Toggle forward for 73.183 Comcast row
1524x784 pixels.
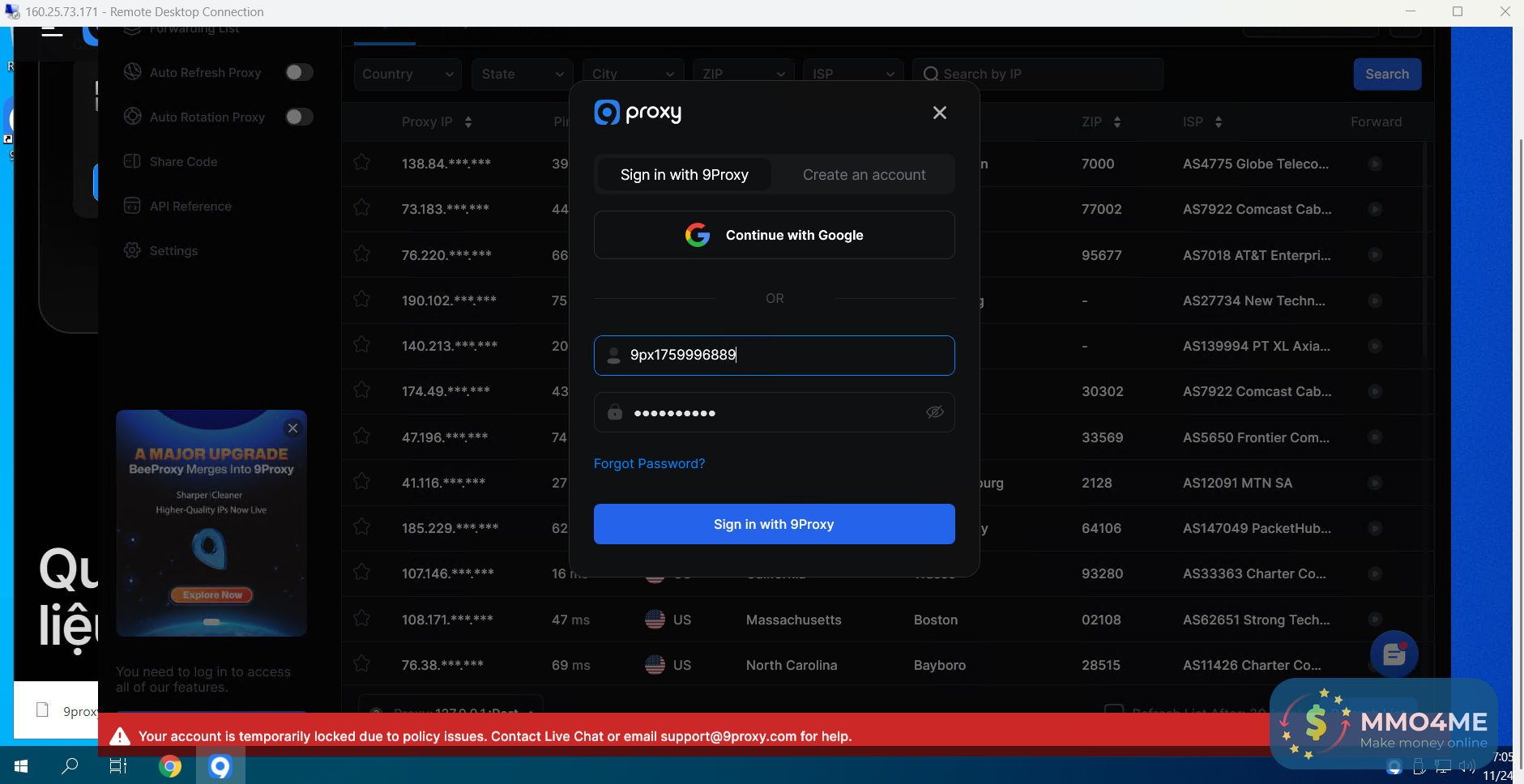coord(1375,209)
